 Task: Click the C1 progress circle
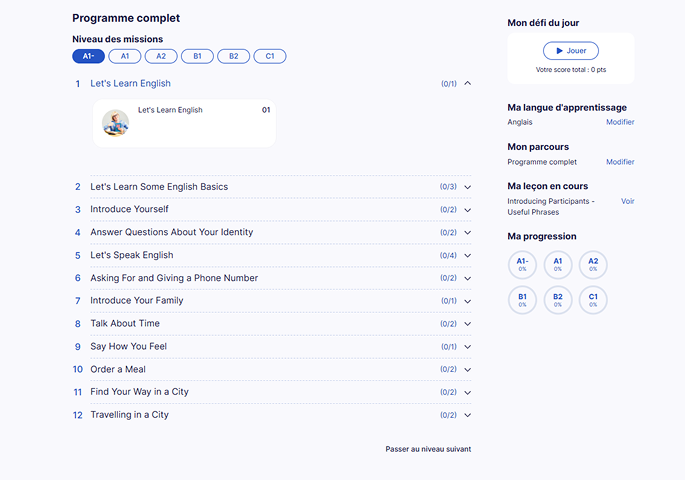point(593,301)
